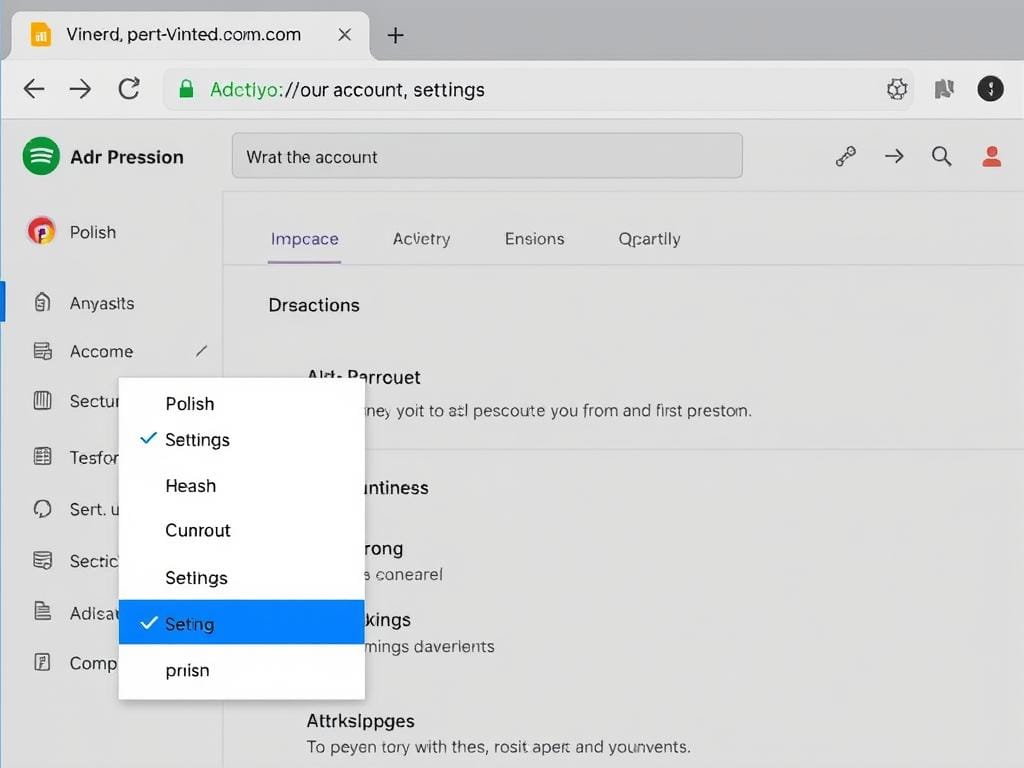The height and width of the screenshot is (768, 1024).
Task: Choose Polish in the dropdown list
Action: 190,404
